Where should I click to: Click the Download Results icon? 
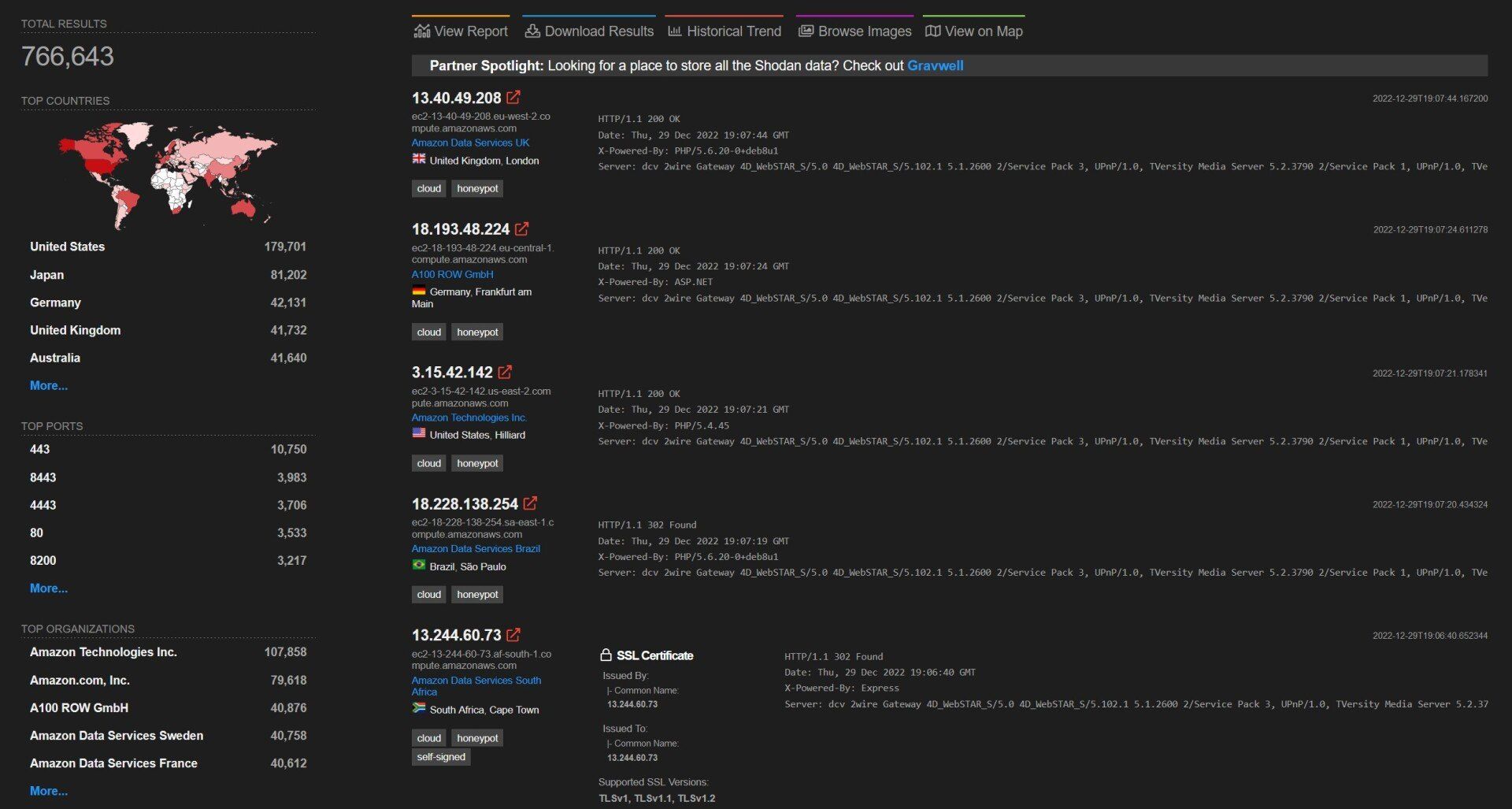click(532, 32)
